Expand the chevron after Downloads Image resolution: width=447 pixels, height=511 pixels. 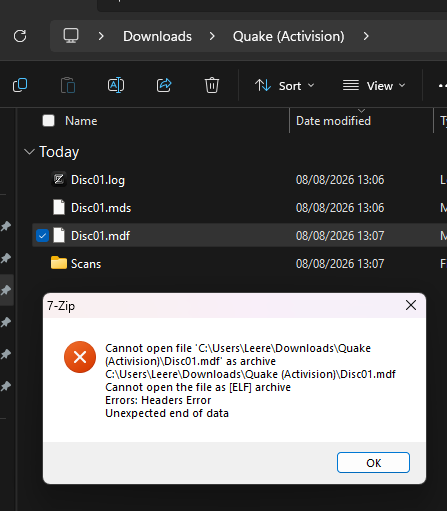click(212, 36)
